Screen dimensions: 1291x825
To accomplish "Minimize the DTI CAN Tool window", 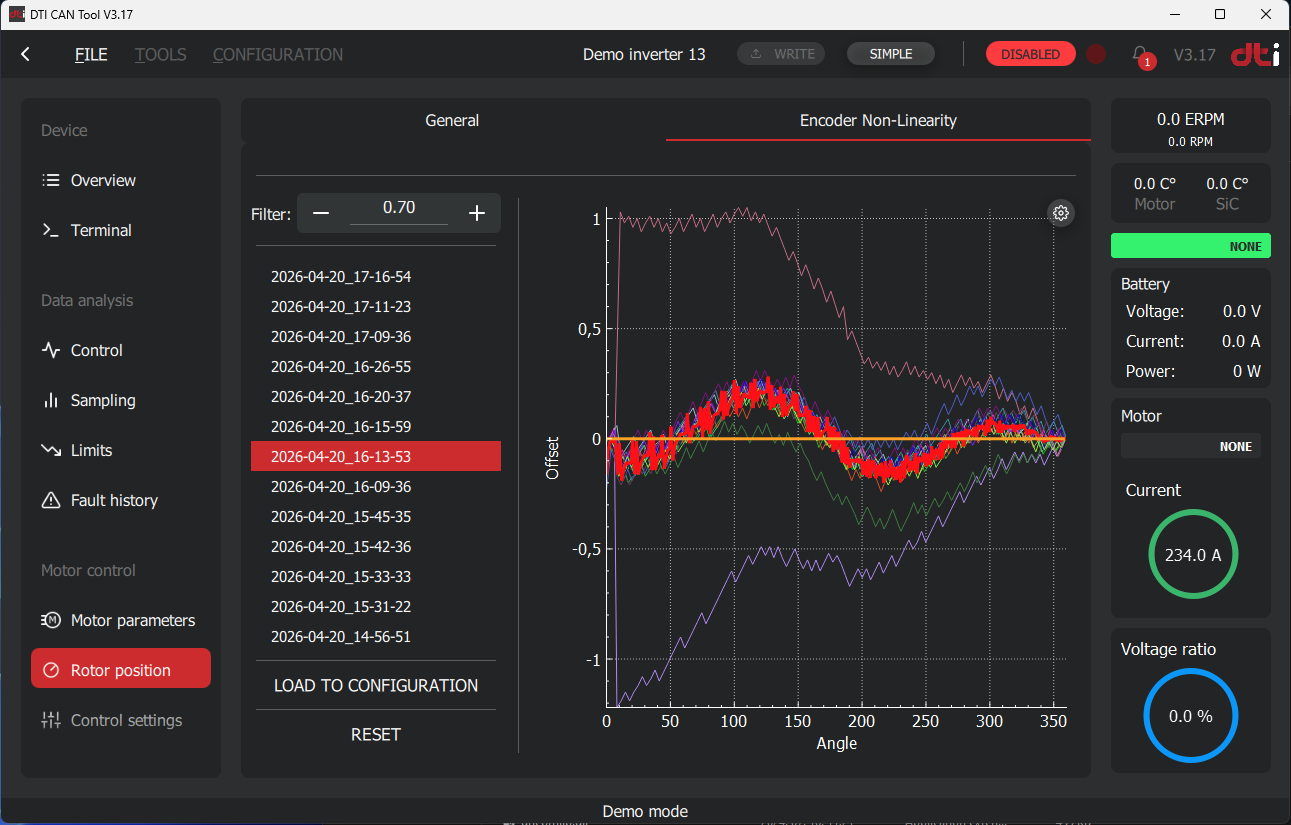I will [1174, 14].
